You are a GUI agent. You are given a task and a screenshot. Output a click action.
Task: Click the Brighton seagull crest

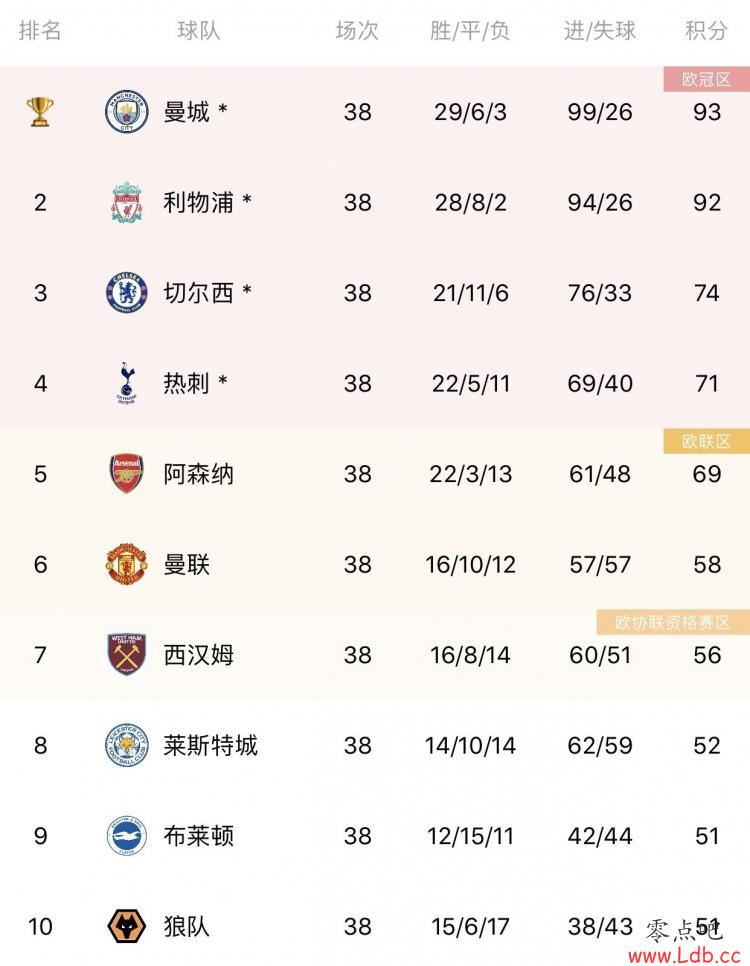127,836
